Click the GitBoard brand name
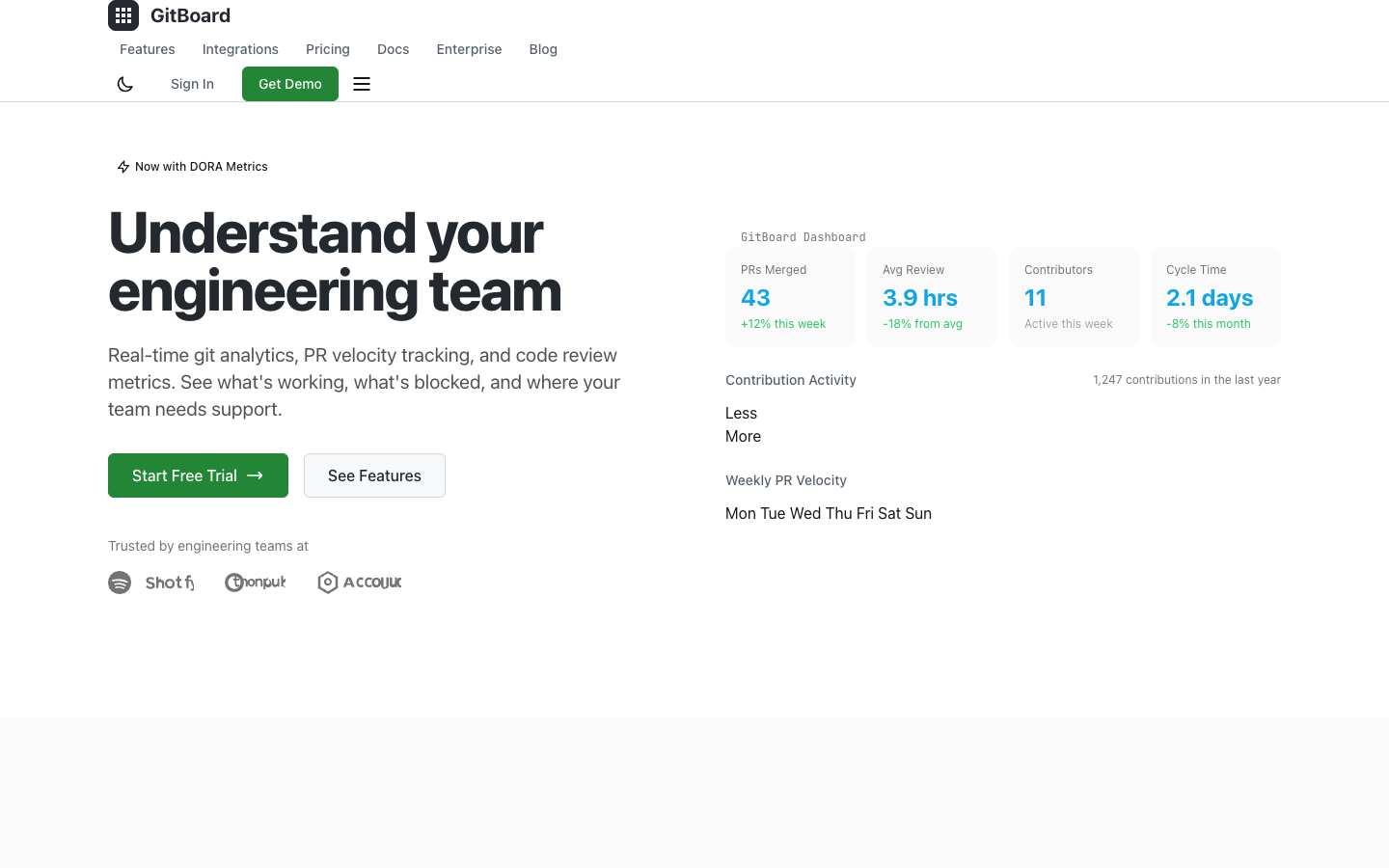1389x868 pixels. tap(190, 15)
